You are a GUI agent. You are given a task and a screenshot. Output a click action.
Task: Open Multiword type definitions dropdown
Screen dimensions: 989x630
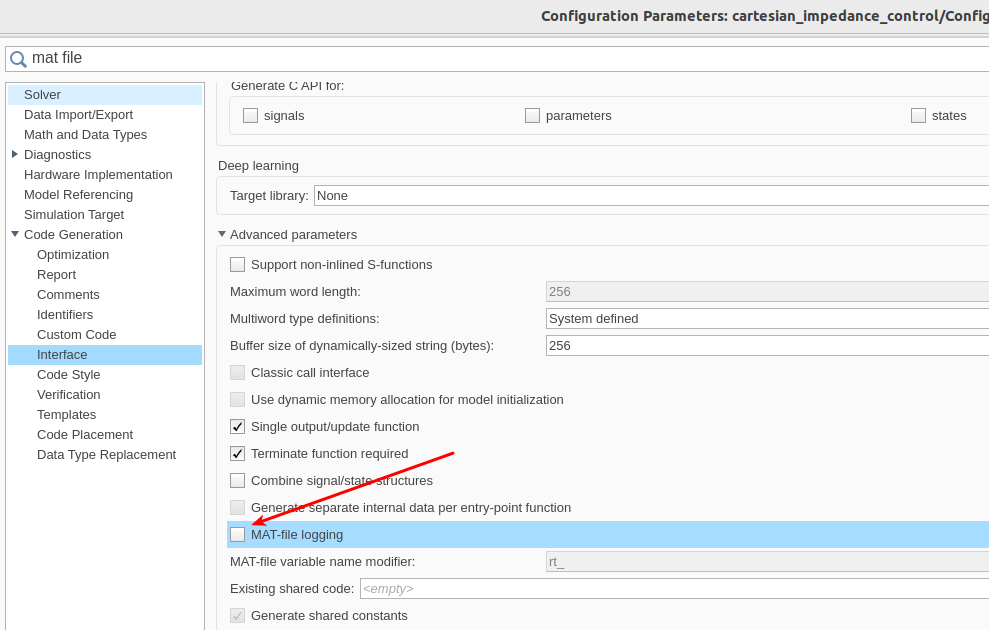766,319
